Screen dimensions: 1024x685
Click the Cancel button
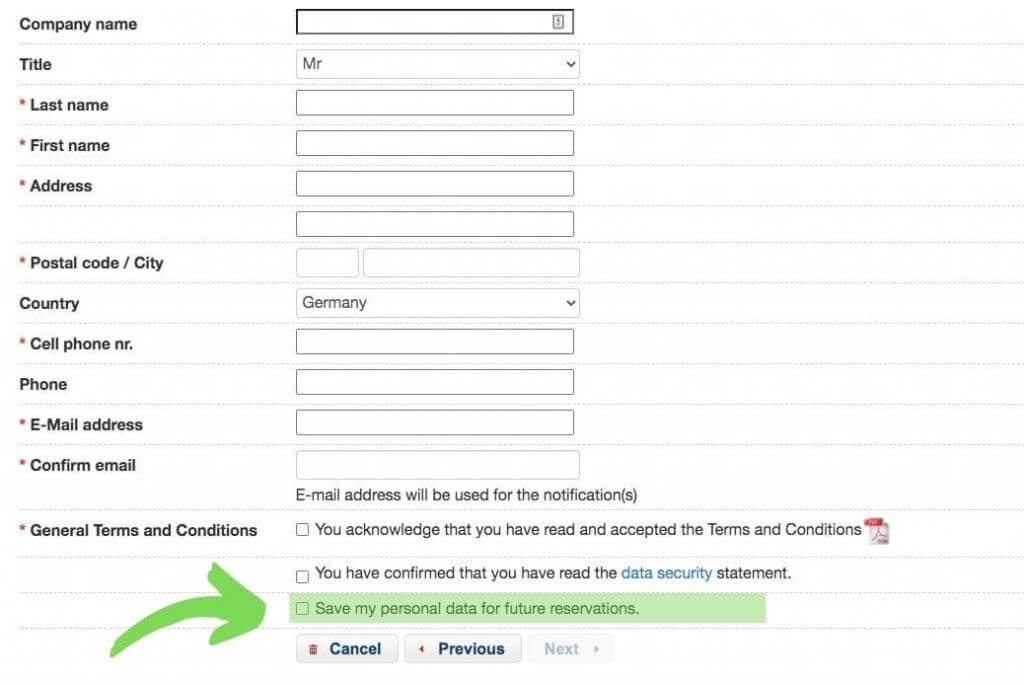pyautogui.click(x=347, y=649)
